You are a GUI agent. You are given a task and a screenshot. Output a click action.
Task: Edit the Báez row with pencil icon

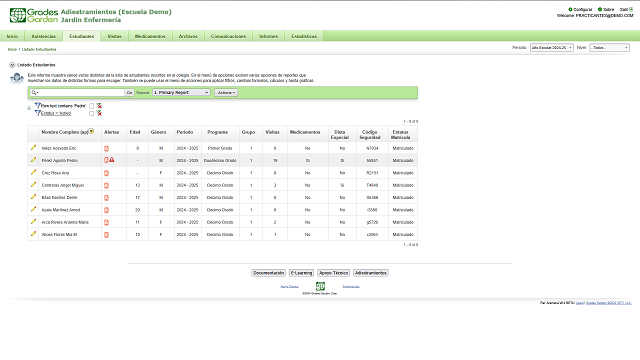tap(33, 197)
